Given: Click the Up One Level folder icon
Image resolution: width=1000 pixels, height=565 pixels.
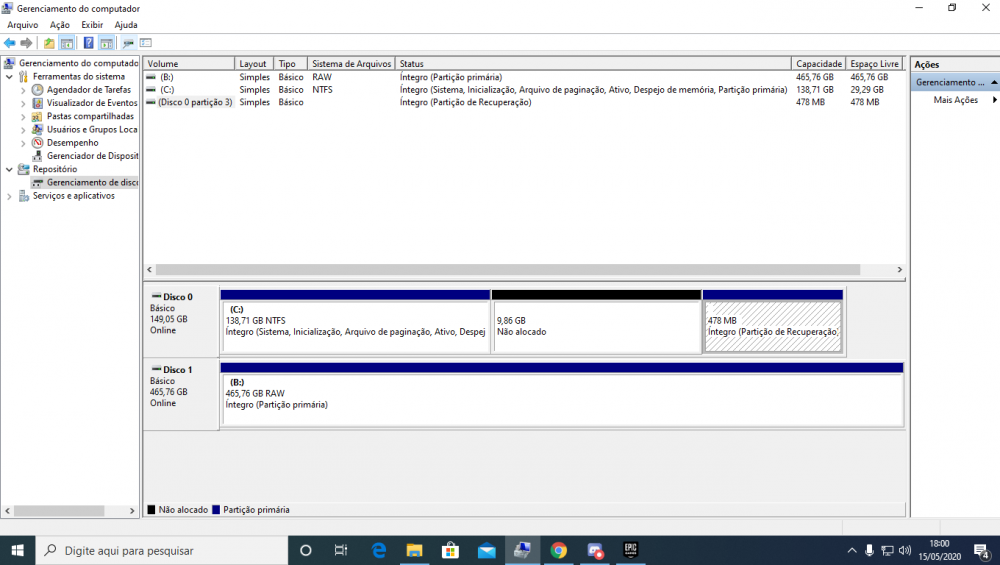Looking at the screenshot, I should (49, 43).
